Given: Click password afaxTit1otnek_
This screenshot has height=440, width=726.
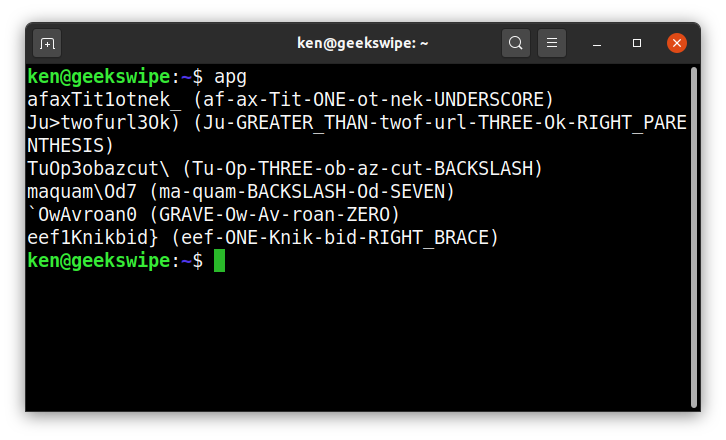Looking at the screenshot, I should (104, 100).
